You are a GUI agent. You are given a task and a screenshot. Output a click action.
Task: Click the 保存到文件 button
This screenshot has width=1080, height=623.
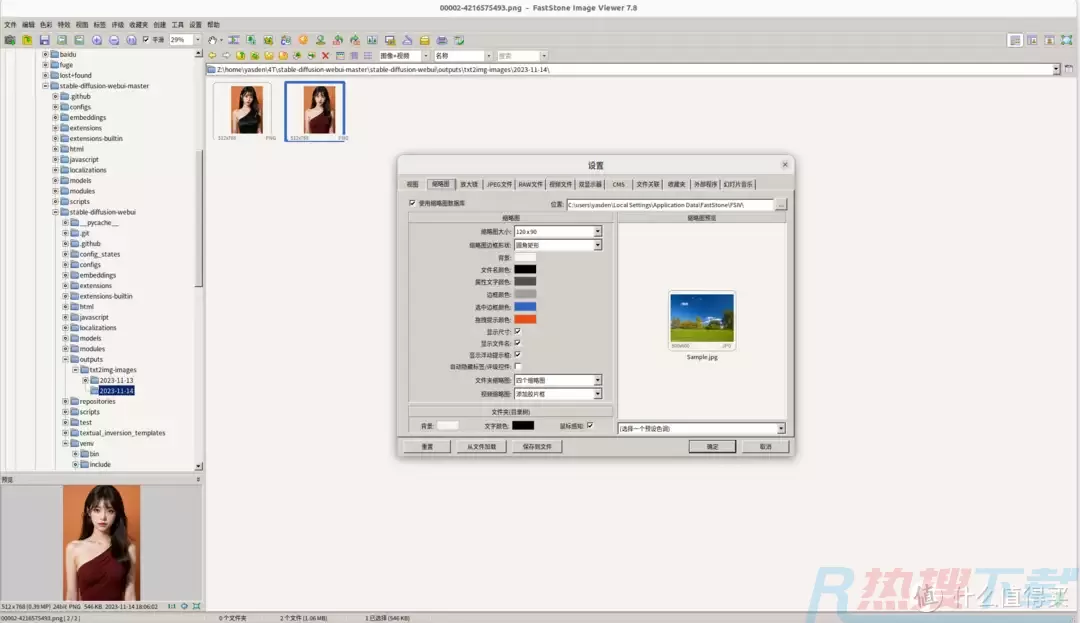(x=537, y=447)
